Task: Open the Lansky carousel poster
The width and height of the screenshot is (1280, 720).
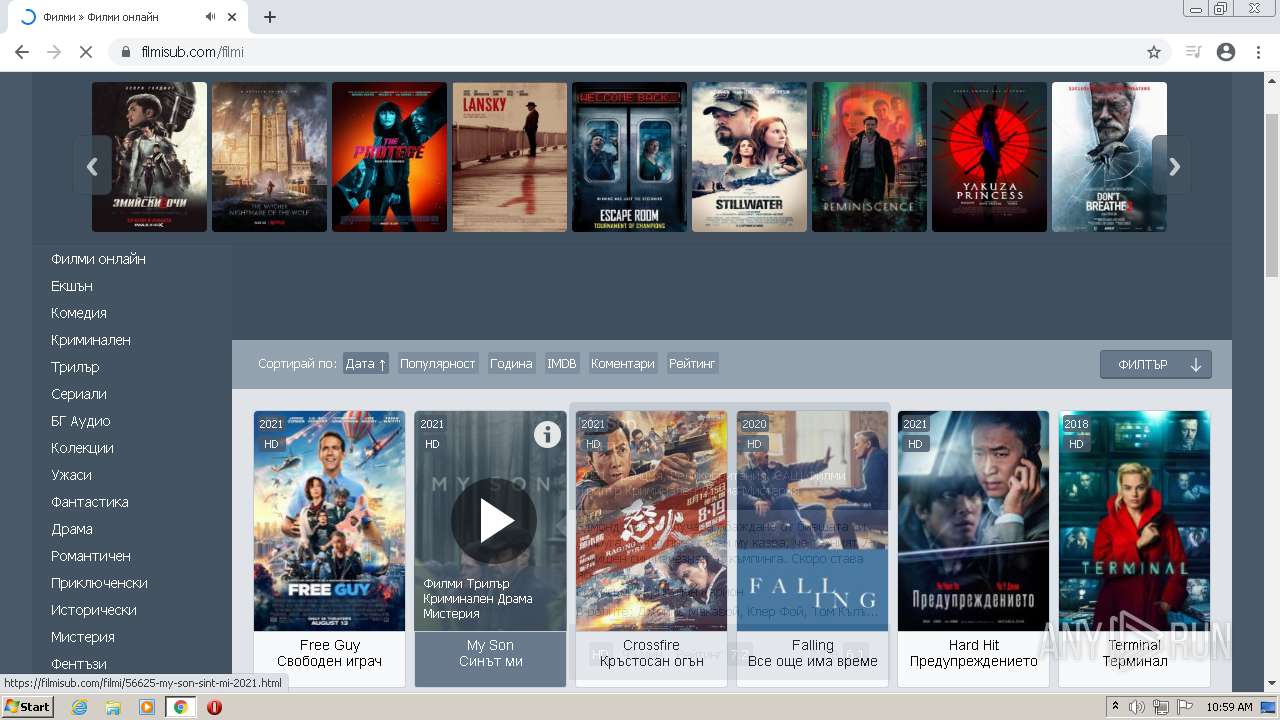Action: tap(509, 157)
